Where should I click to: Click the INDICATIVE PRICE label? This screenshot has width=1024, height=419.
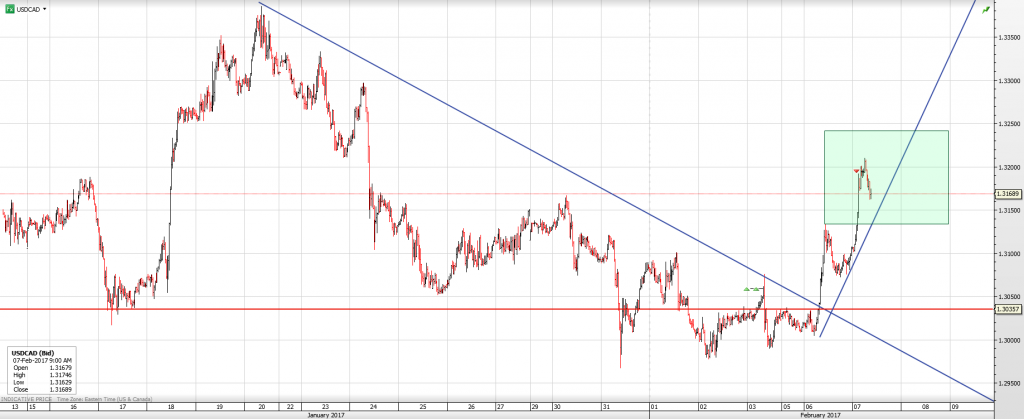click(29, 399)
